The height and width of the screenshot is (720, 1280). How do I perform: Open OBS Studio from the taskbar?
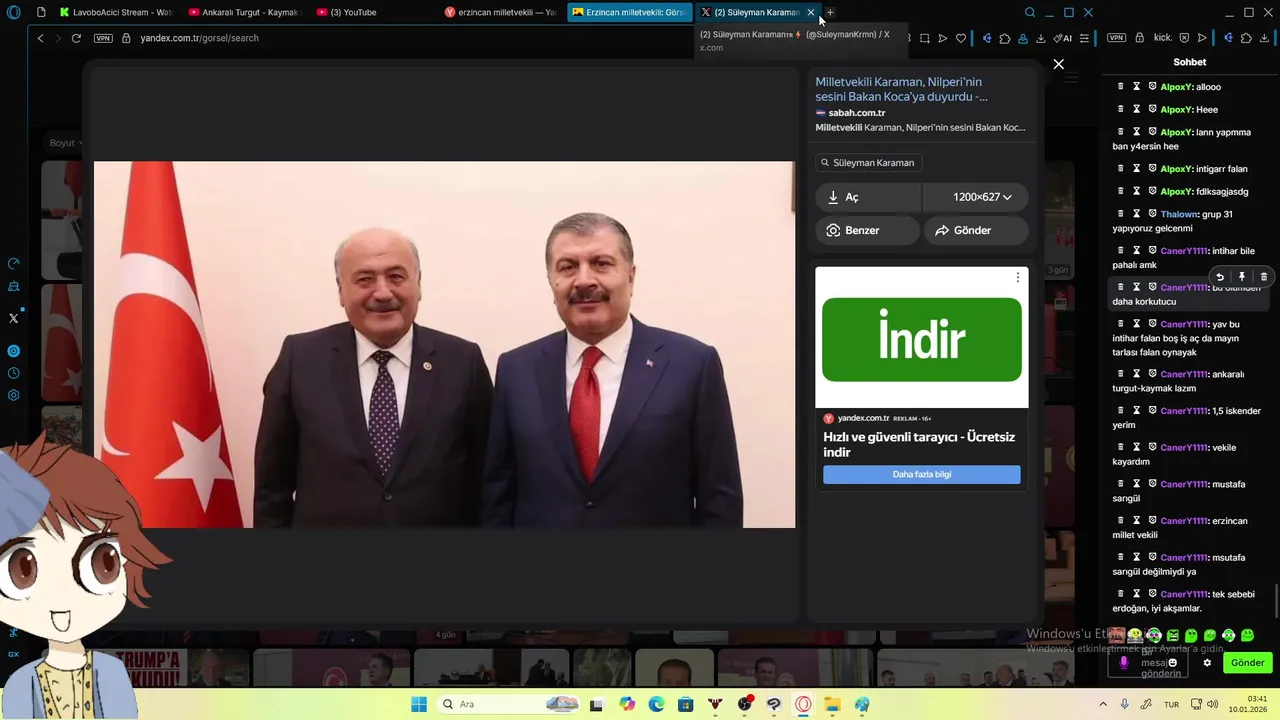(744, 704)
